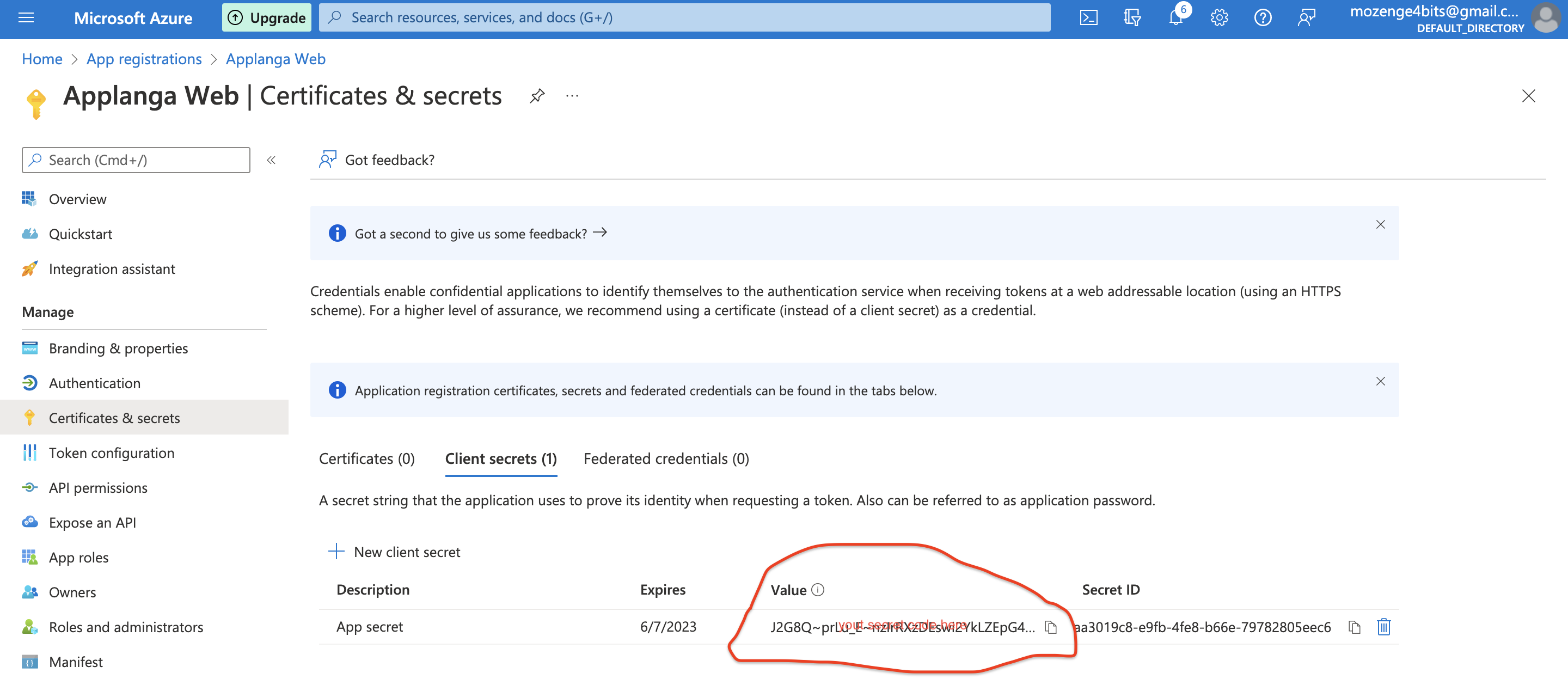
Task: Focus the global resource search box
Action: point(685,17)
